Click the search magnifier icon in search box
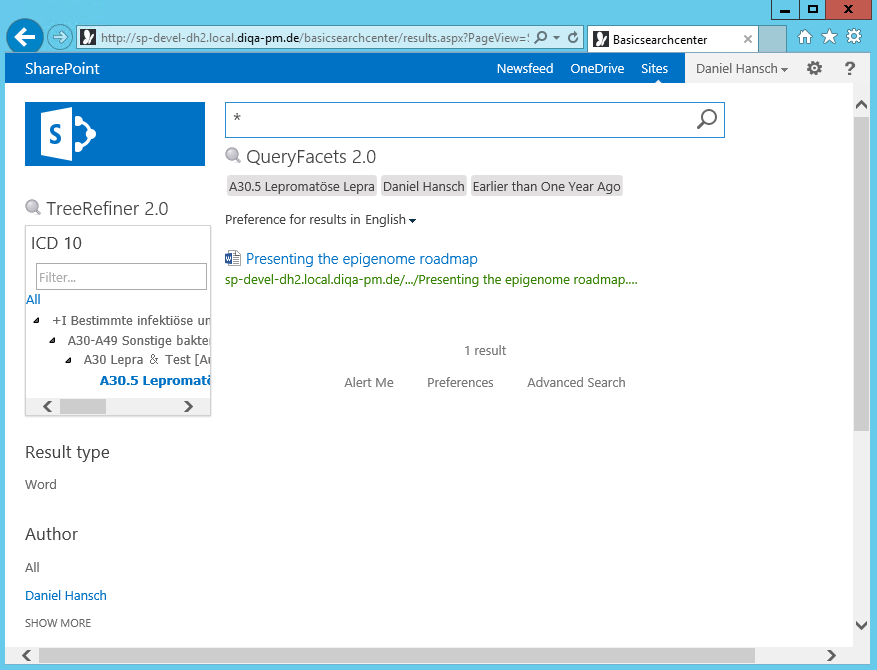877x670 pixels. 706,120
